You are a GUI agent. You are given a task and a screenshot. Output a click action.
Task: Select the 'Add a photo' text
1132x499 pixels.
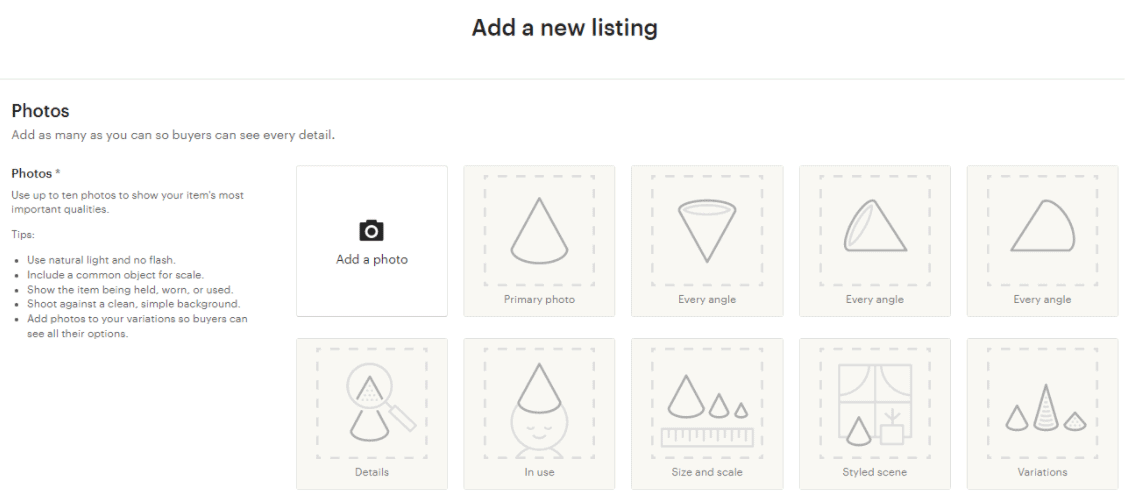coord(372,260)
